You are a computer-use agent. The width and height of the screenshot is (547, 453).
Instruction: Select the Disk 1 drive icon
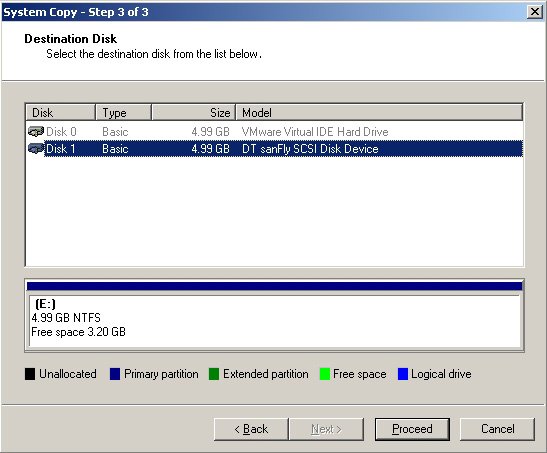pyautogui.click(x=36, y=149)
